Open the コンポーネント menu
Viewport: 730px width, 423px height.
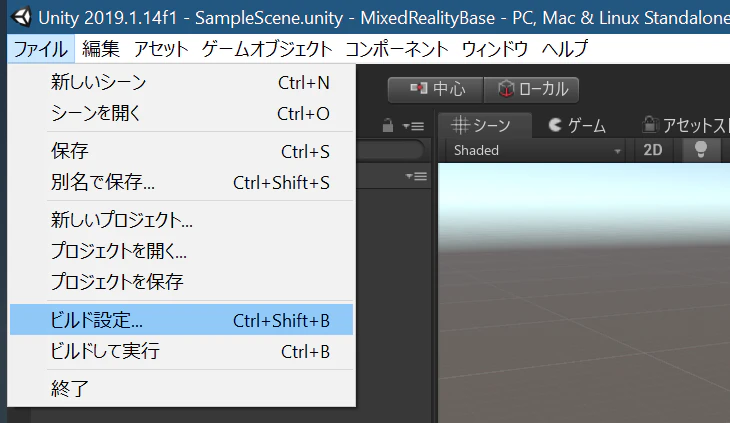[x=397, y=49]
